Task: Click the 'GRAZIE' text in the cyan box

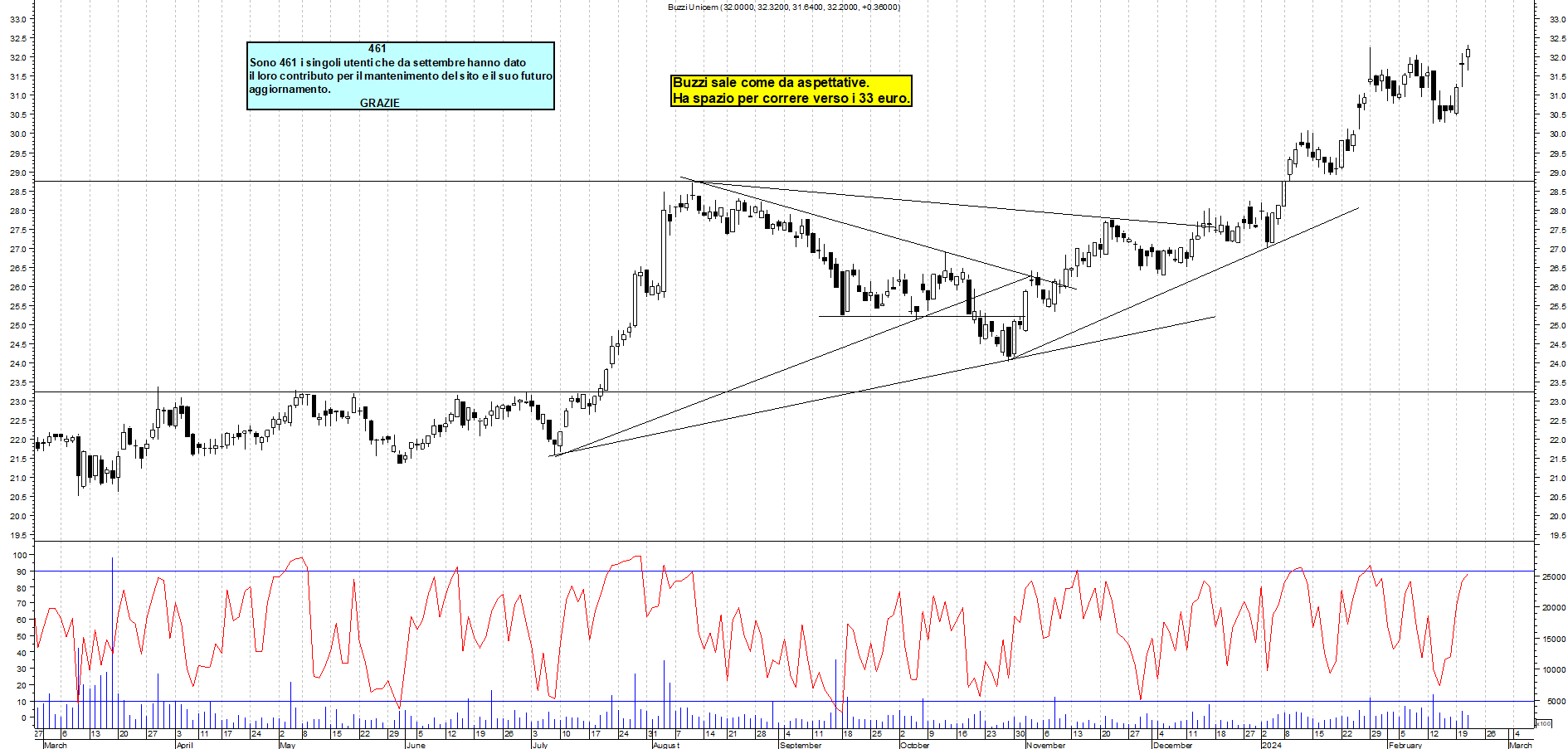Action: [x=380, y=103]
